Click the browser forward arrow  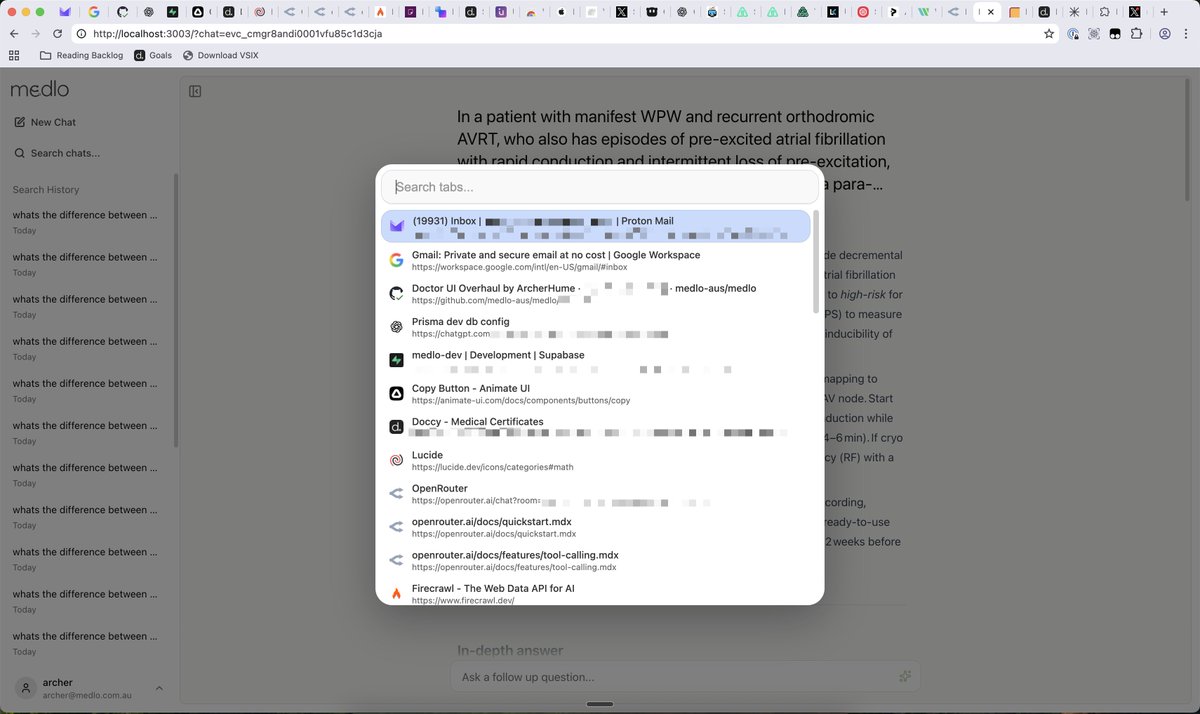click(x=36, y=33)
